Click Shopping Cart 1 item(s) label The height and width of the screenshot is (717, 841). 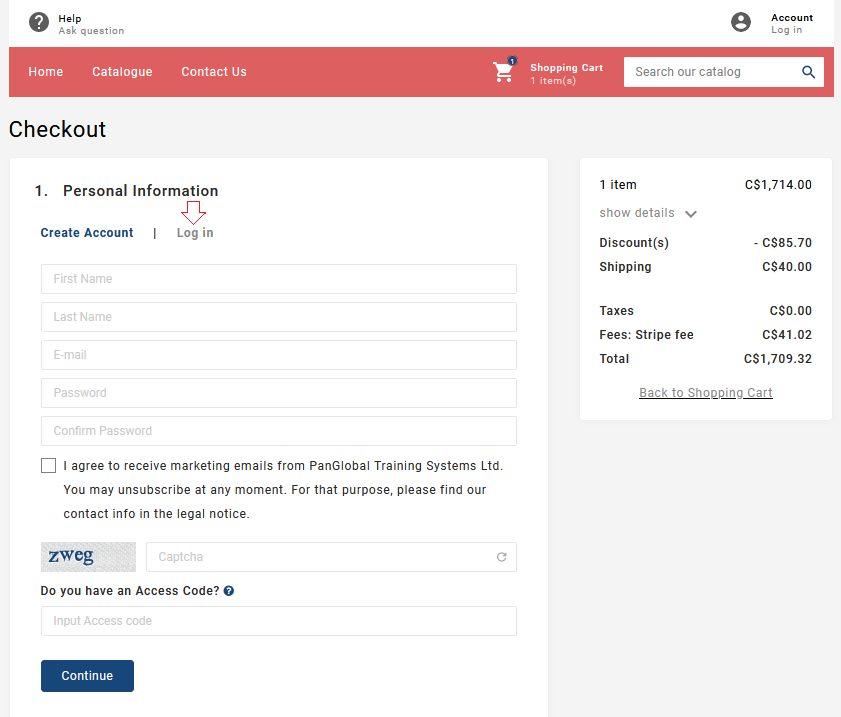coord(566,73)
